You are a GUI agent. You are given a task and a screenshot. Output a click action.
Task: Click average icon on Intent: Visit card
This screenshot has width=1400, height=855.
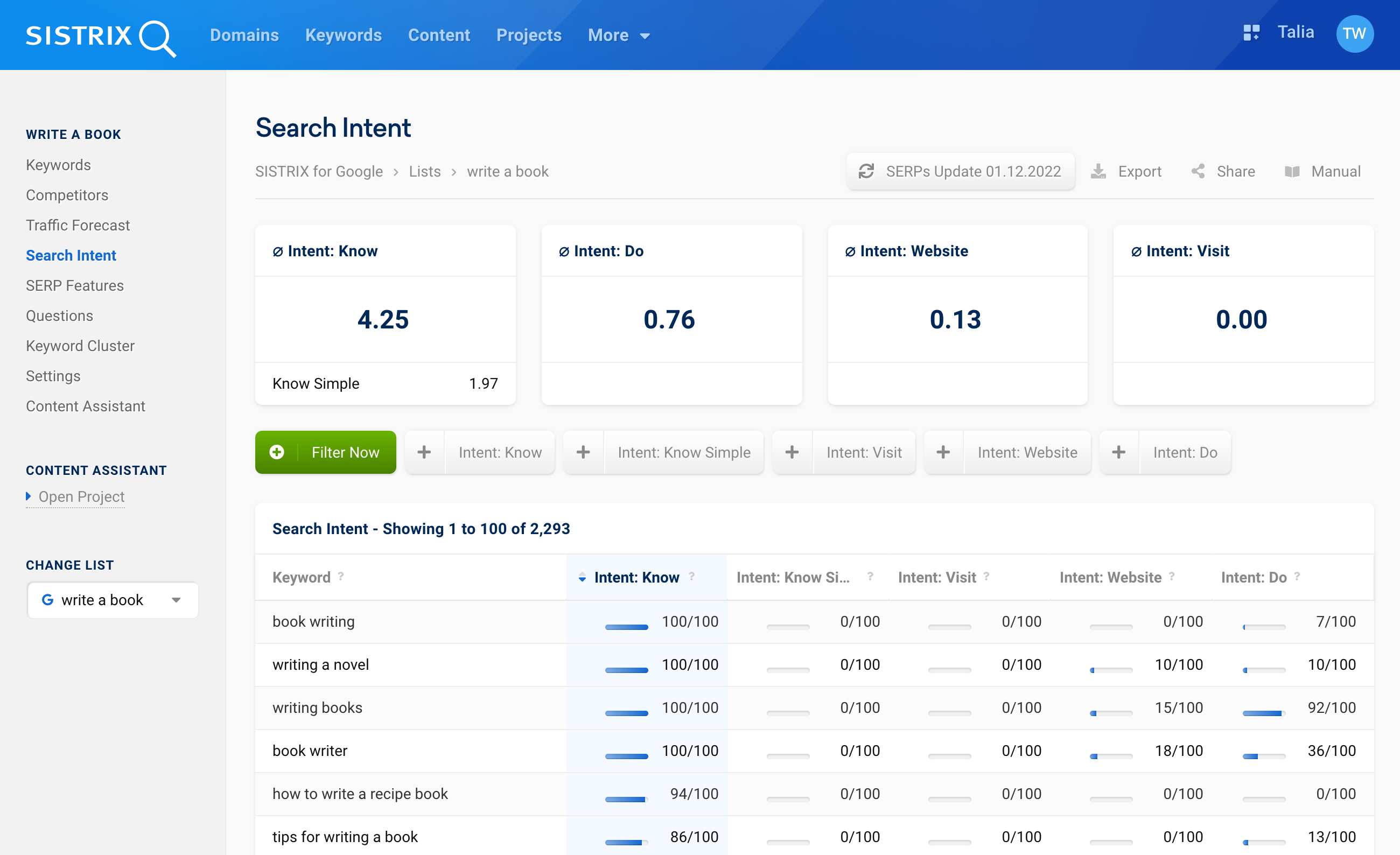(x=1136, y=251)
